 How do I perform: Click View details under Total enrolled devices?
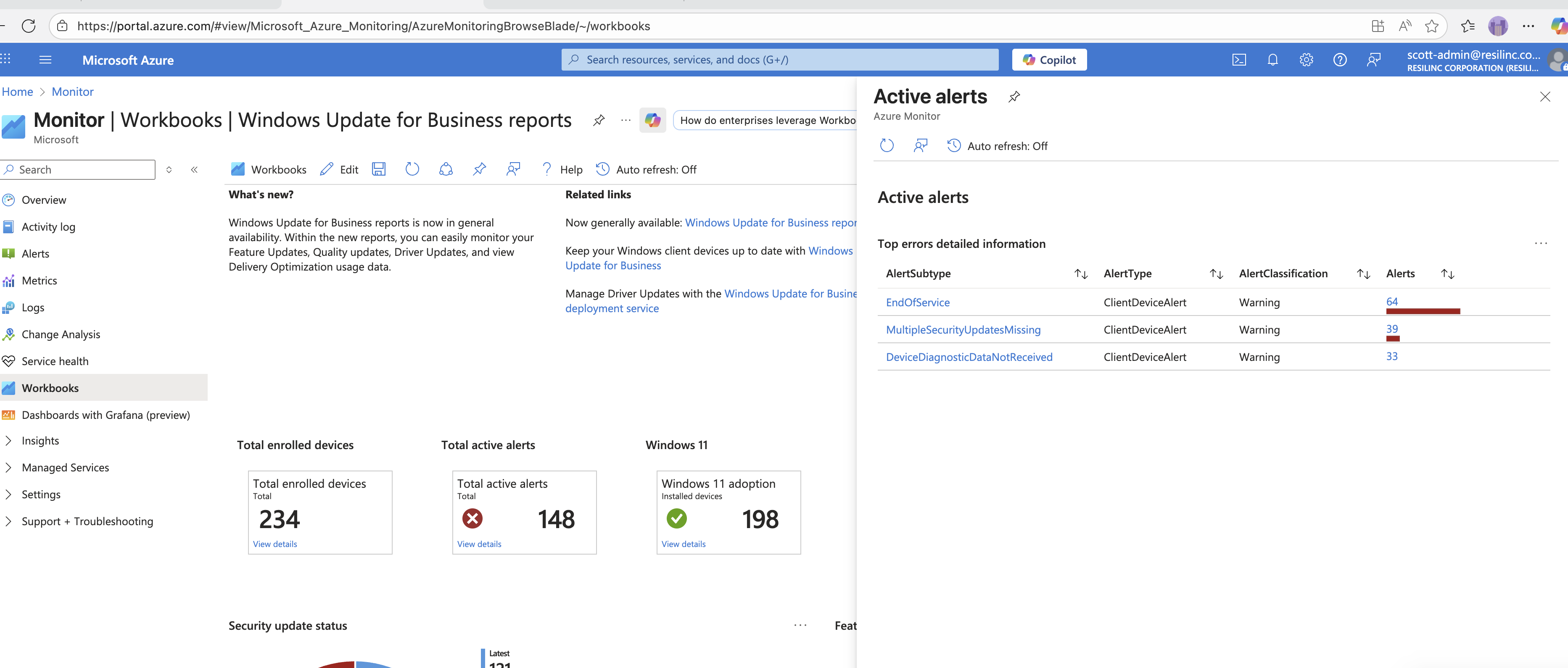point(275,544)
